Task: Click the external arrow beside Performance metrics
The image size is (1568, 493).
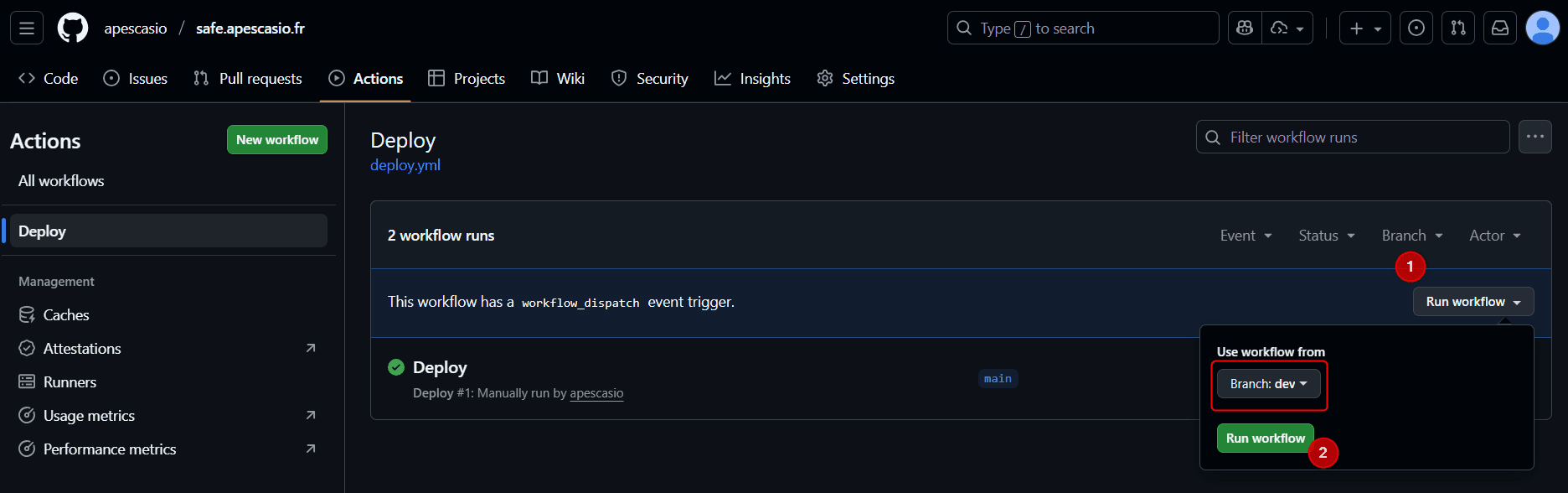Action: point(311,449)
